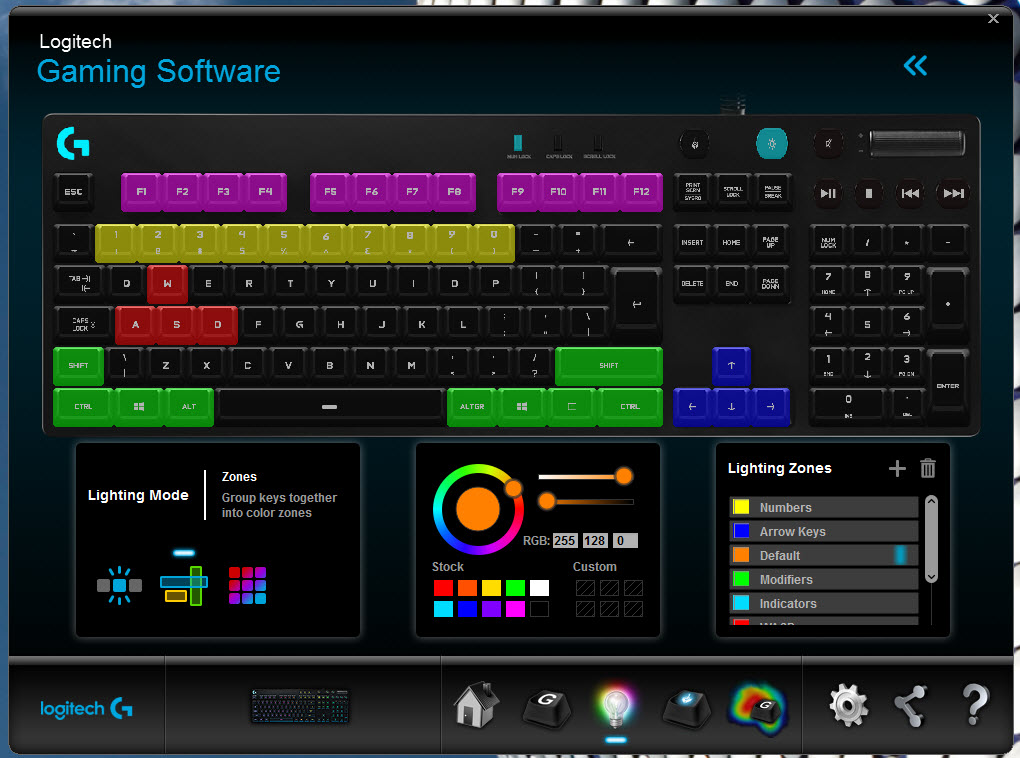The height and width of the screenshot is (758, 1020).
Task: Click the play/pause media key
Action: pos(828,193)
